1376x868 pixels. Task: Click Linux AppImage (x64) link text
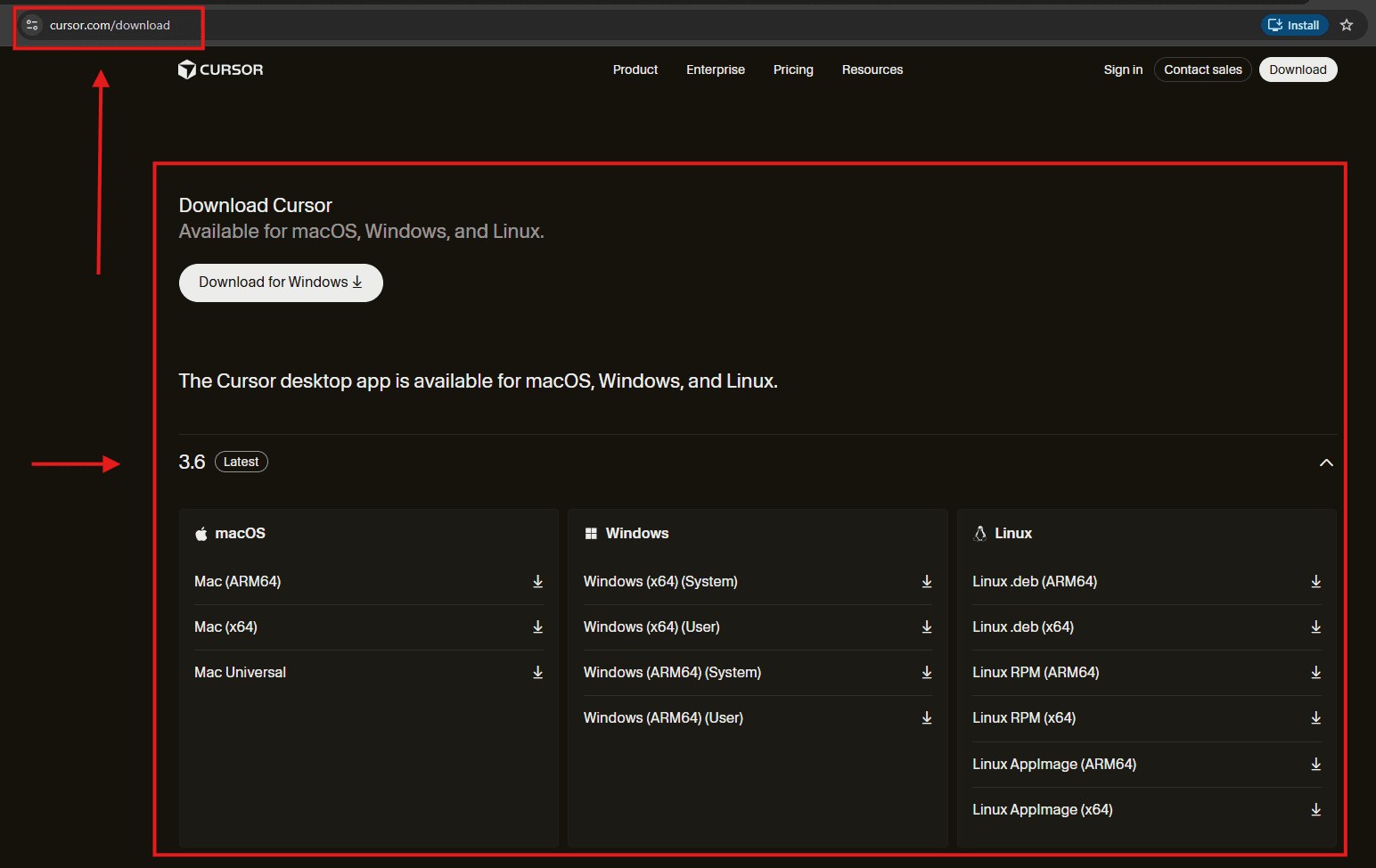pos(1043,809)
